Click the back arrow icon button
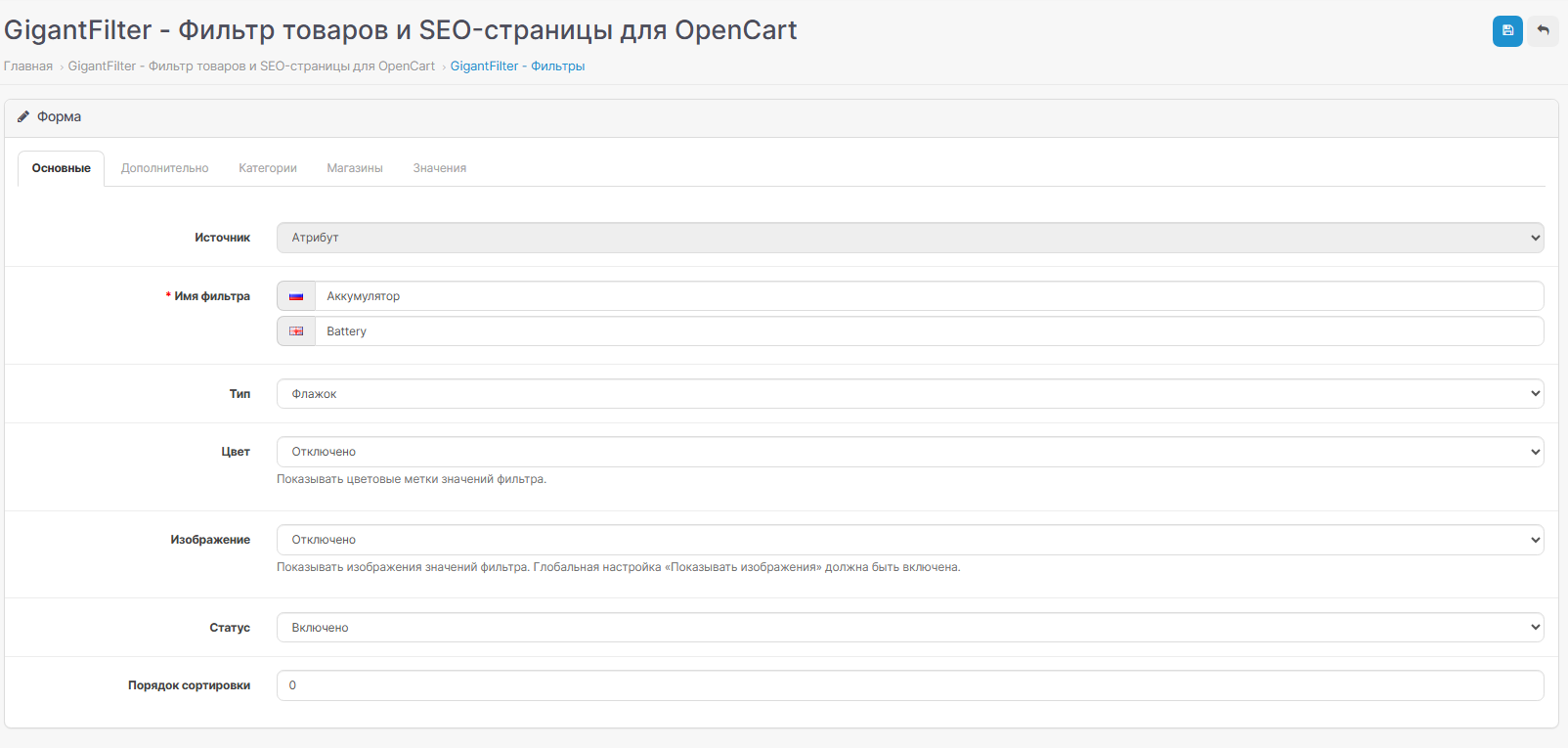 click(x=1543, y=30)
